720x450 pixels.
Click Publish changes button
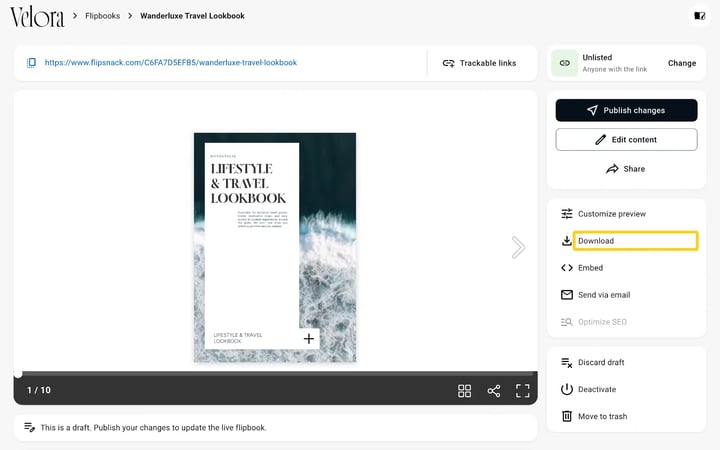click(x=626, y=110)
